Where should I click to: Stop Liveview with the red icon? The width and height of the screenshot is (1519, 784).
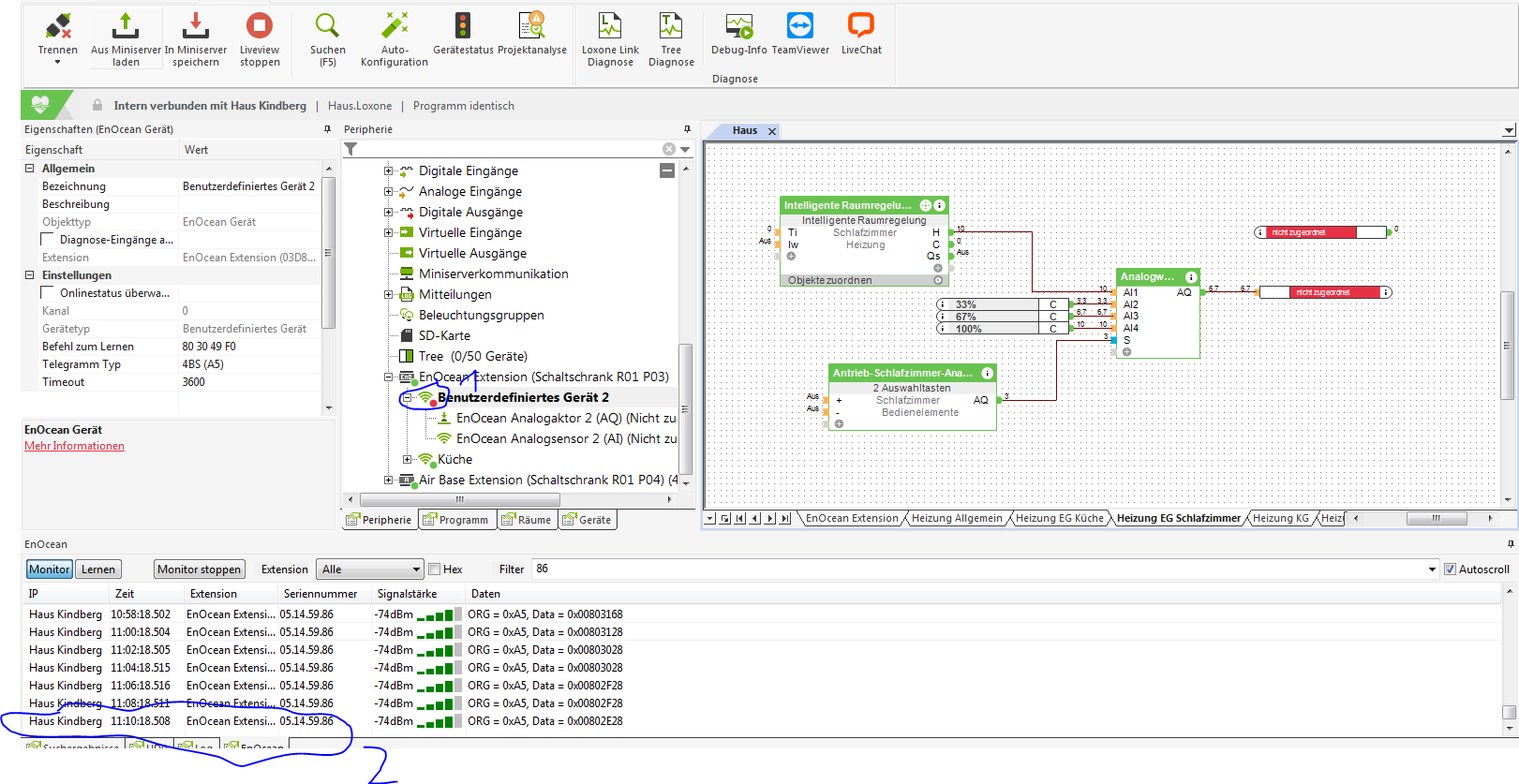pyautogui.click(x=260, y=26)
